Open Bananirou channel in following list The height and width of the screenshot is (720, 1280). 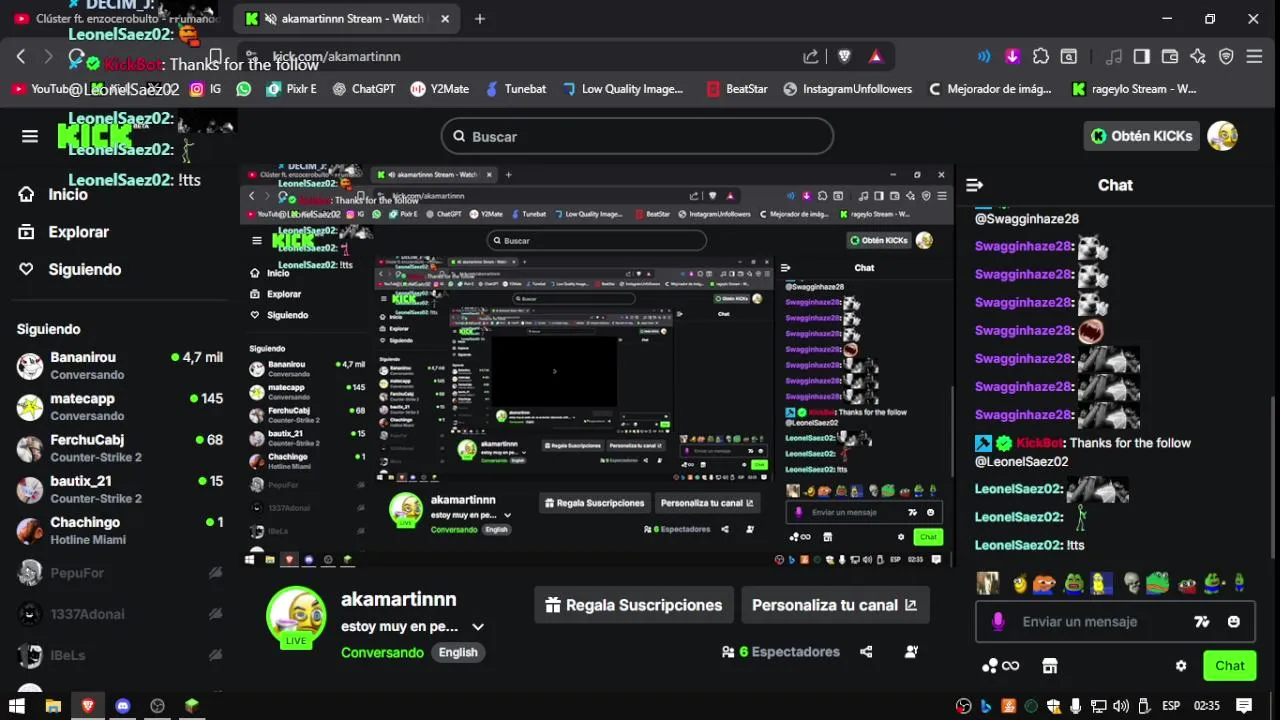click(120, 365)
